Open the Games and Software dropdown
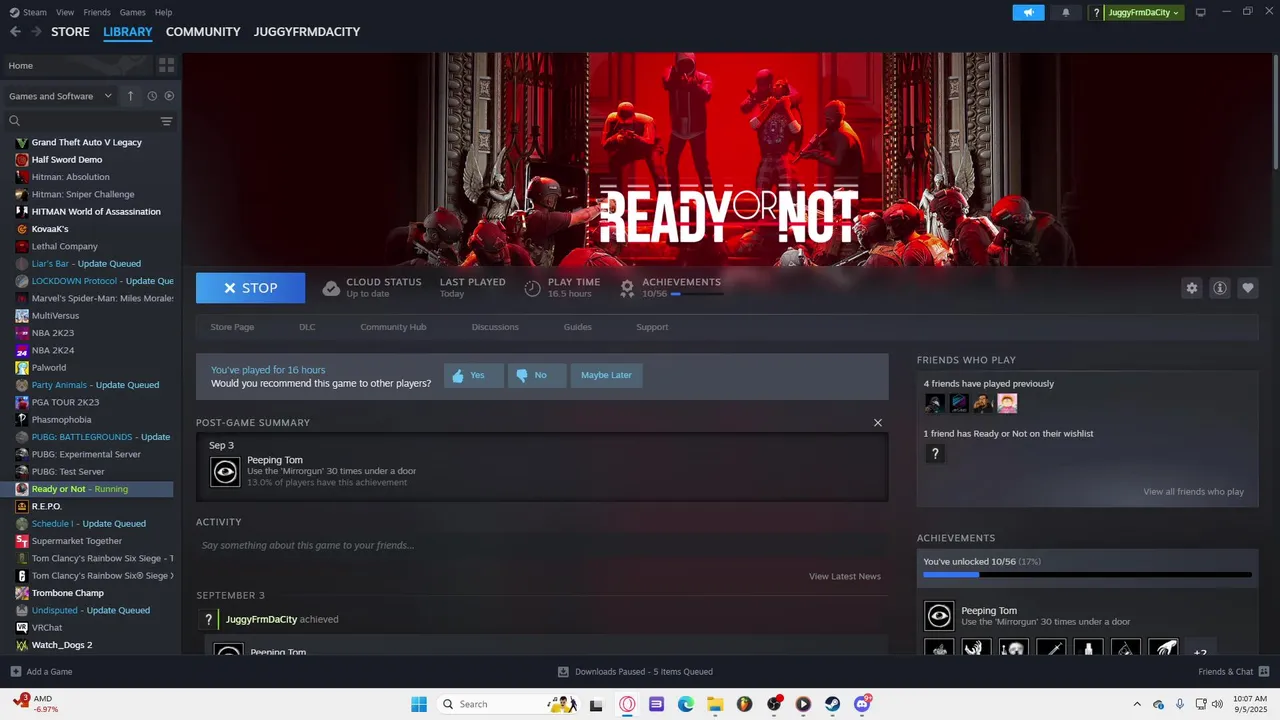This screenshot has width=1280, height=720. tap(60, 96)
